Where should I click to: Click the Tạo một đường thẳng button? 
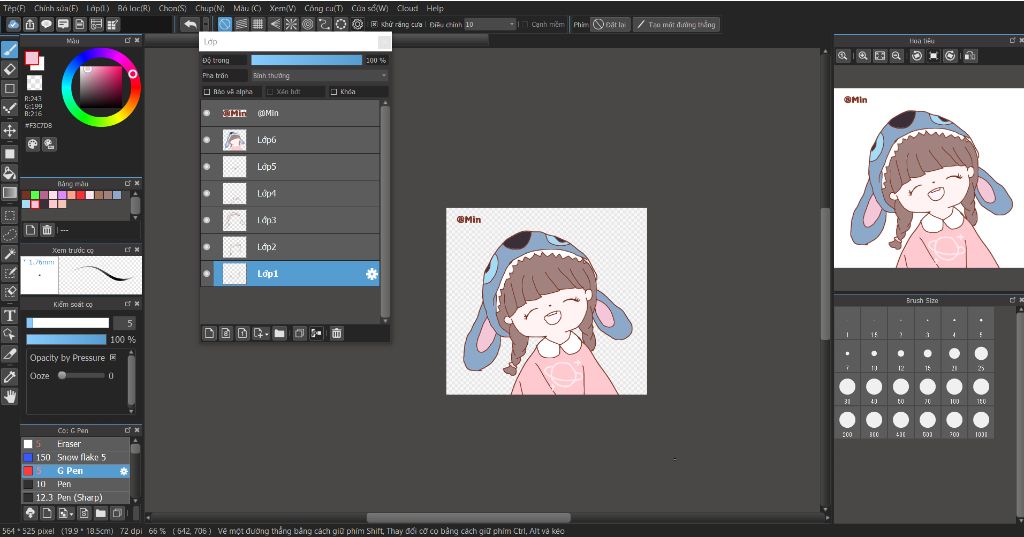click(677, 24)
